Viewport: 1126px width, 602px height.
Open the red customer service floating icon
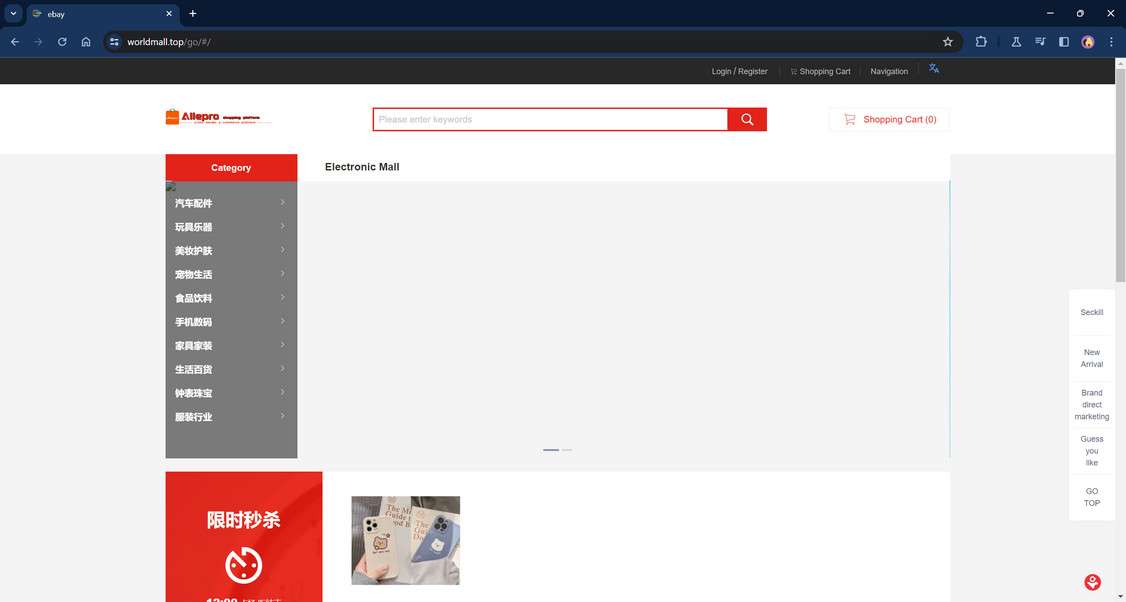[1092, 582]
